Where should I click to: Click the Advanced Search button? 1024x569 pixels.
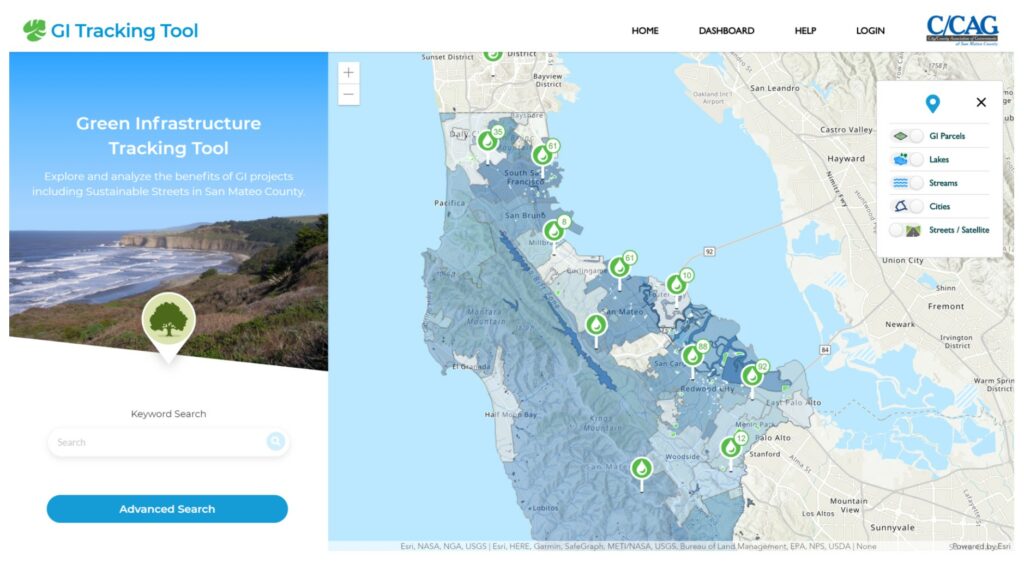point(167,509)
